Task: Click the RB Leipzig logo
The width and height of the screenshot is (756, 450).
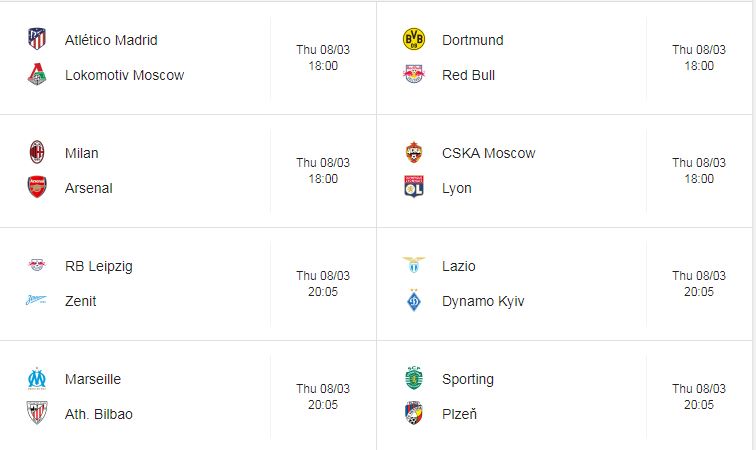Action: [37, 266]
